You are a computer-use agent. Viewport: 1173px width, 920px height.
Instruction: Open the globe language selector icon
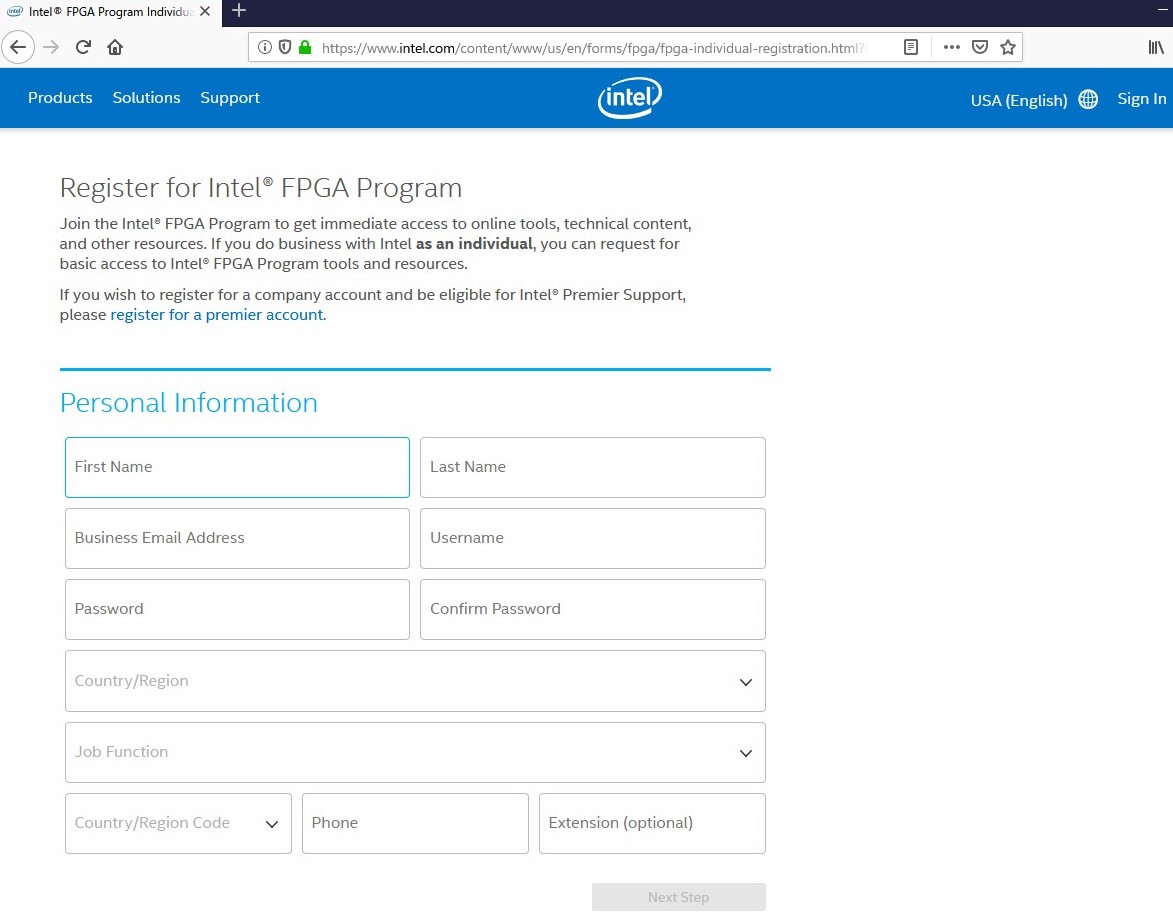1088,99
